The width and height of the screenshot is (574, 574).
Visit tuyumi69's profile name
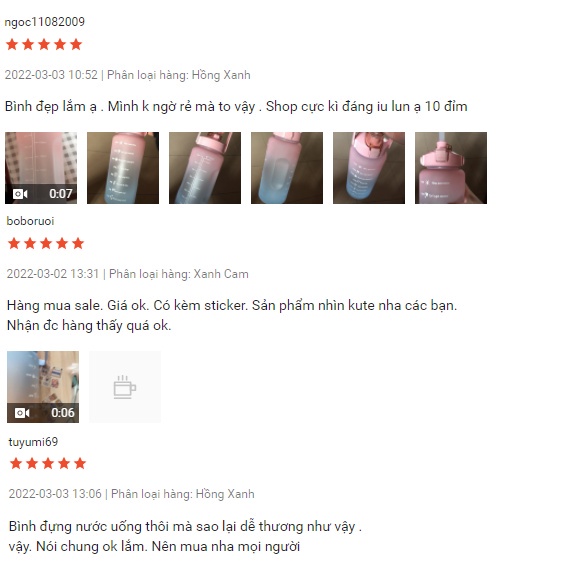(33, 442)
